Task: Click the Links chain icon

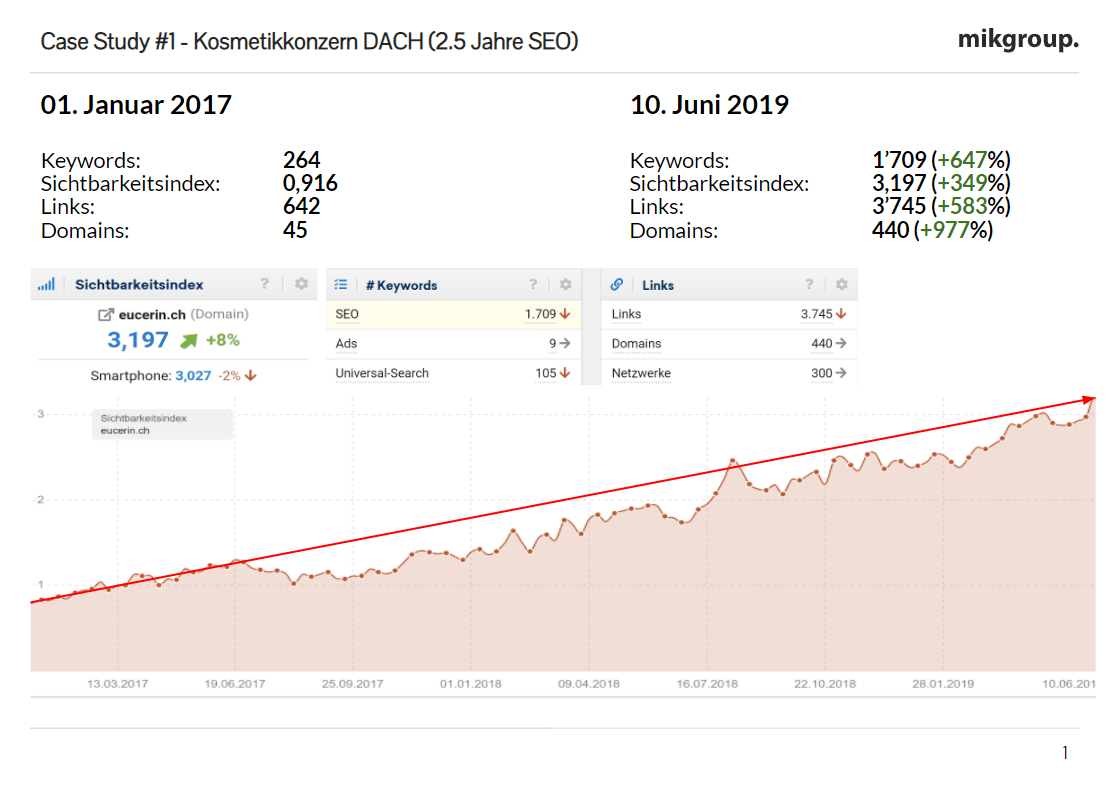Action: point(617,285)
